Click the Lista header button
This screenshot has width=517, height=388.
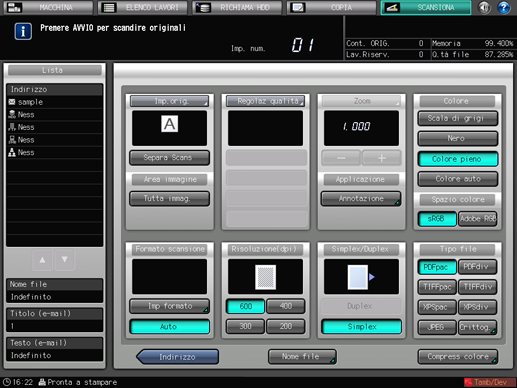(54, 70)
